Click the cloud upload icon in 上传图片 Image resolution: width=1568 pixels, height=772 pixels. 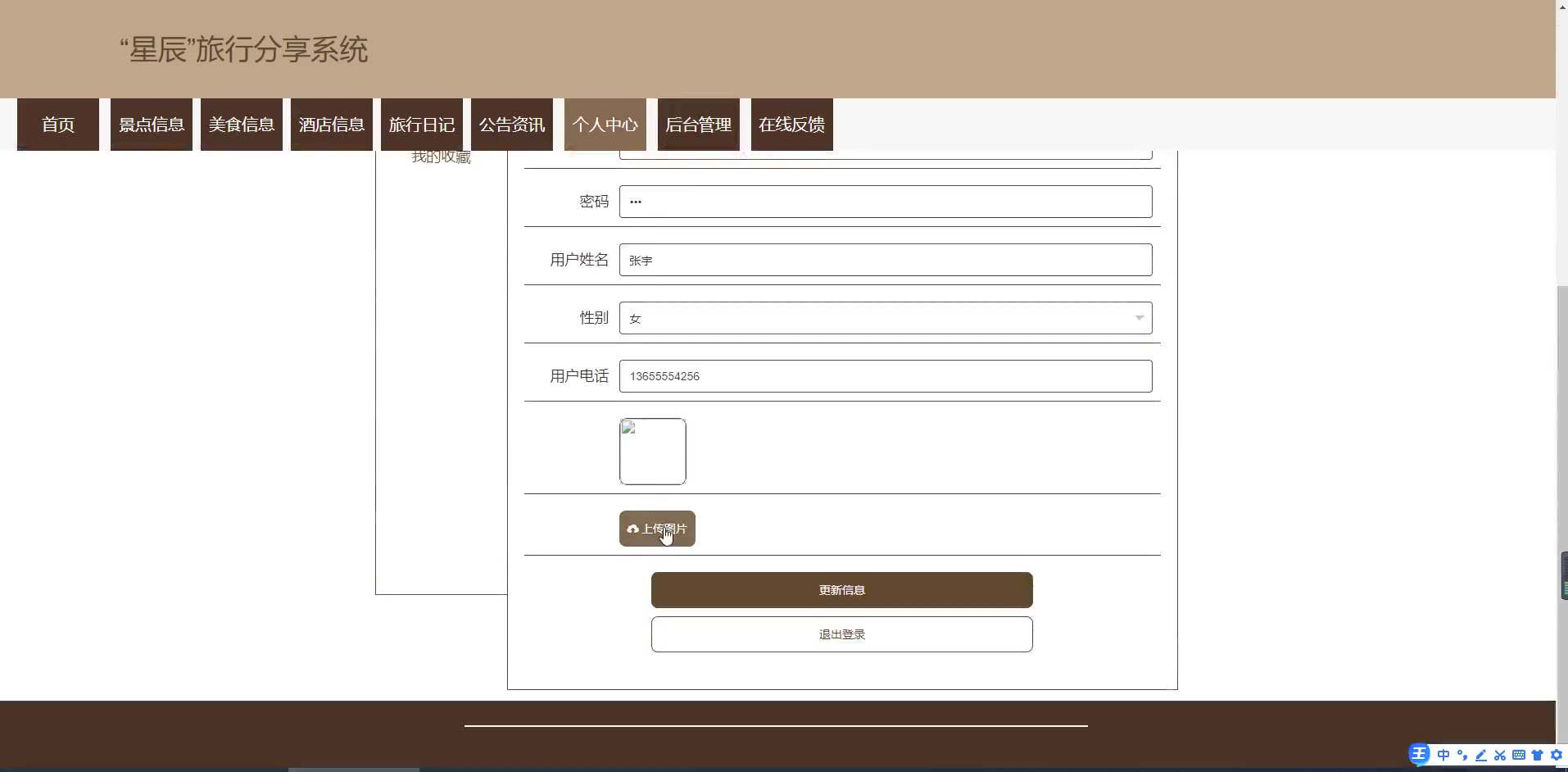pos(632,529)
